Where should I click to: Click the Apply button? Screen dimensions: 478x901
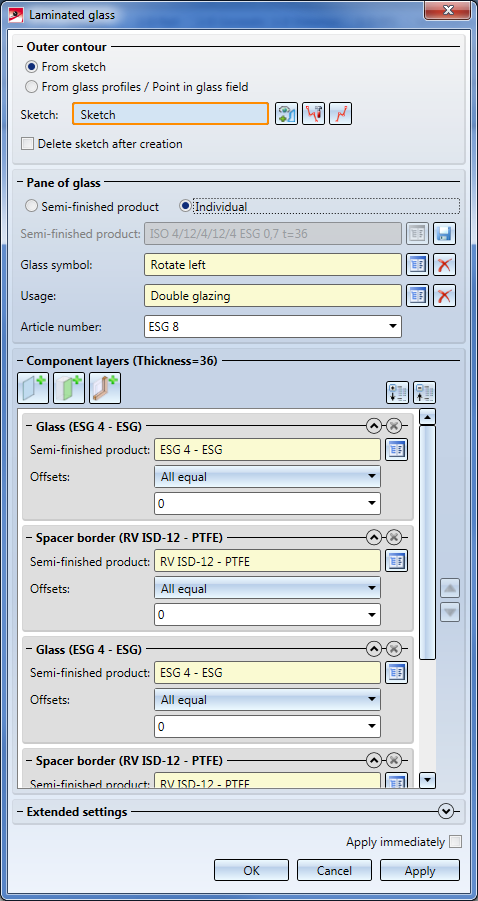(x=420, y=870)
